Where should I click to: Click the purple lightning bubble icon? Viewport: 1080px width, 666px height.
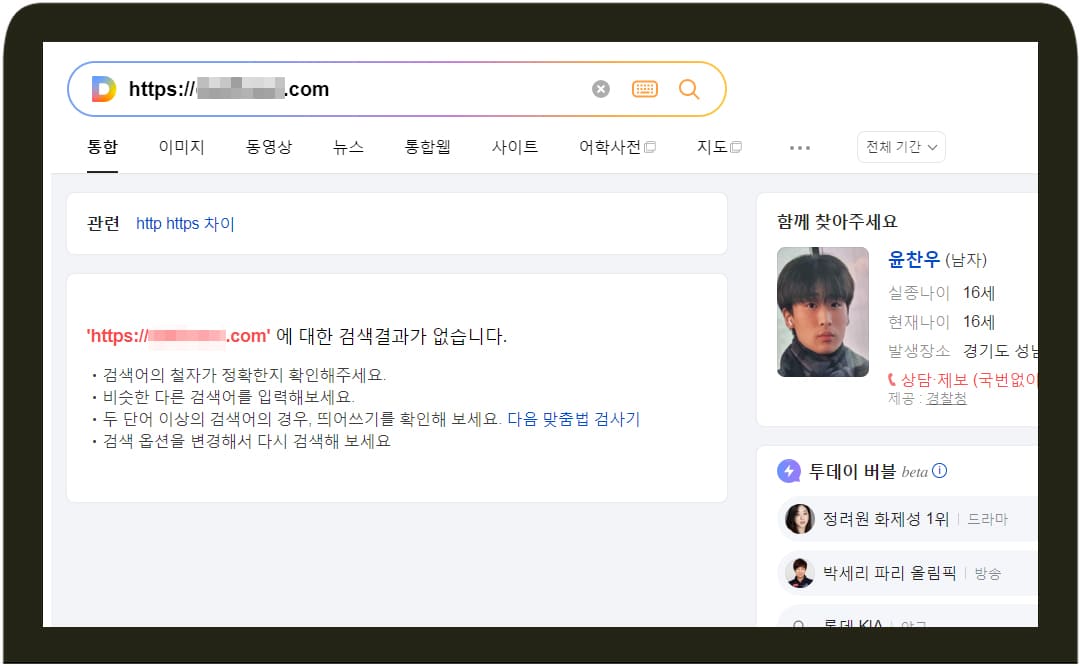[789, 470]
